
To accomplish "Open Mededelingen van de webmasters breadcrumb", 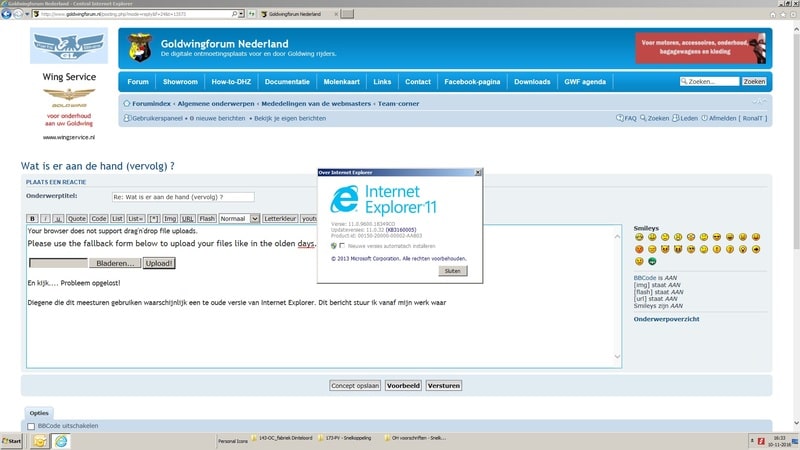I will [316, 104].
